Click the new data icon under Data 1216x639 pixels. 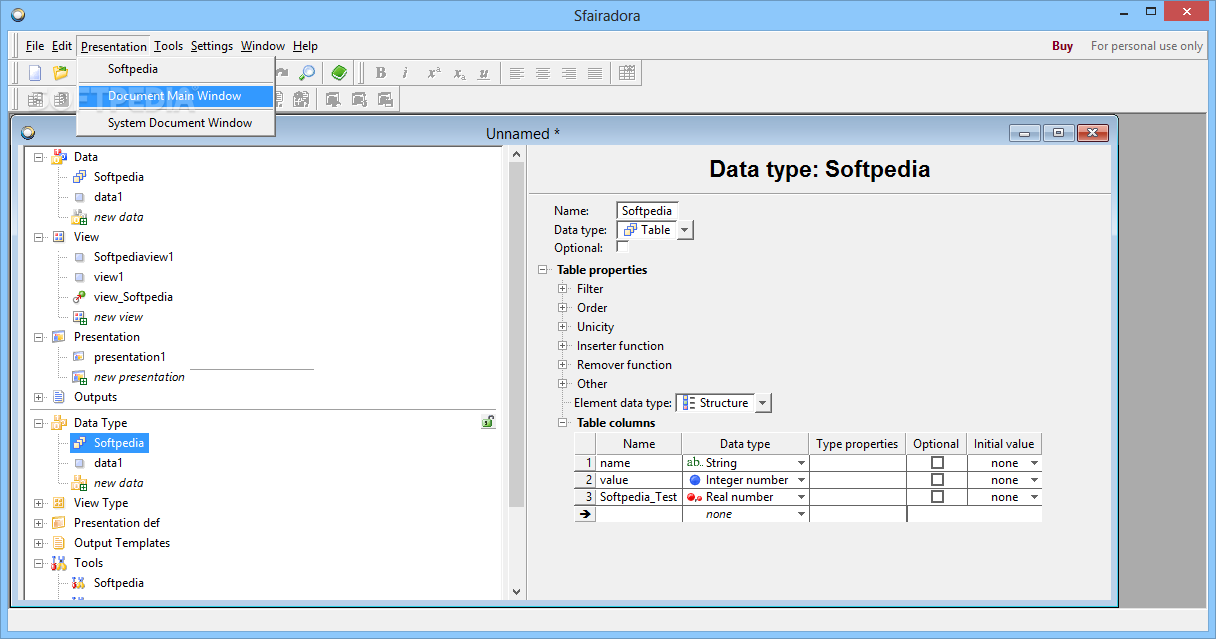pyautogui.click(x=80, y=217)
